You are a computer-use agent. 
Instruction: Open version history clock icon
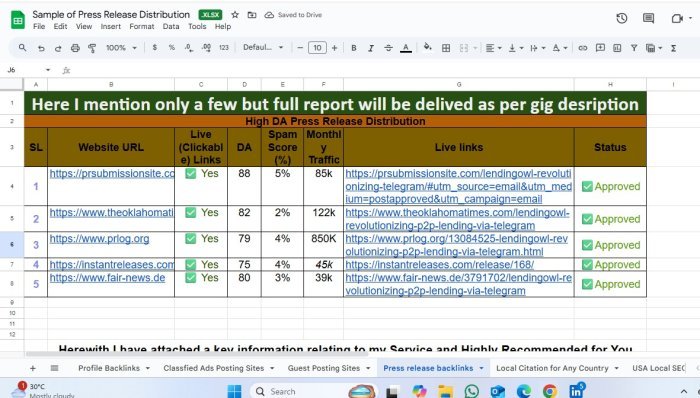point(621,18)
